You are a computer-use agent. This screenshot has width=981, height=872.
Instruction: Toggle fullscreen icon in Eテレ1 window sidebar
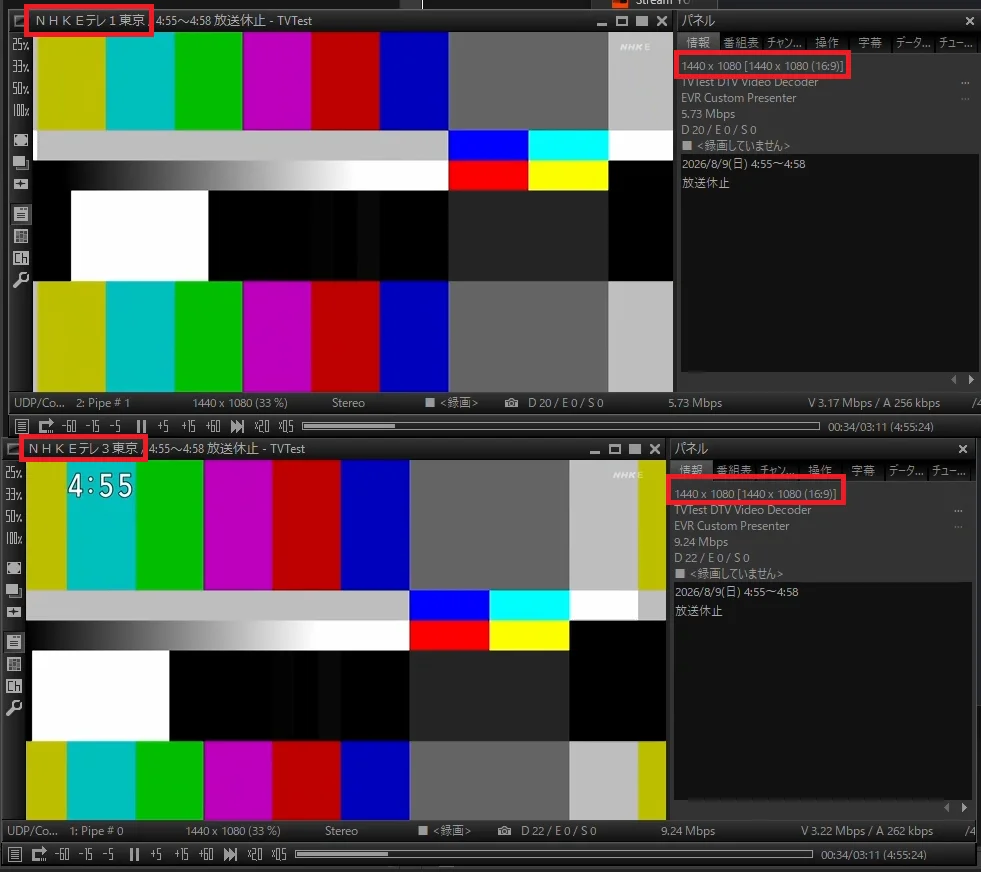(x=21, y=140)
